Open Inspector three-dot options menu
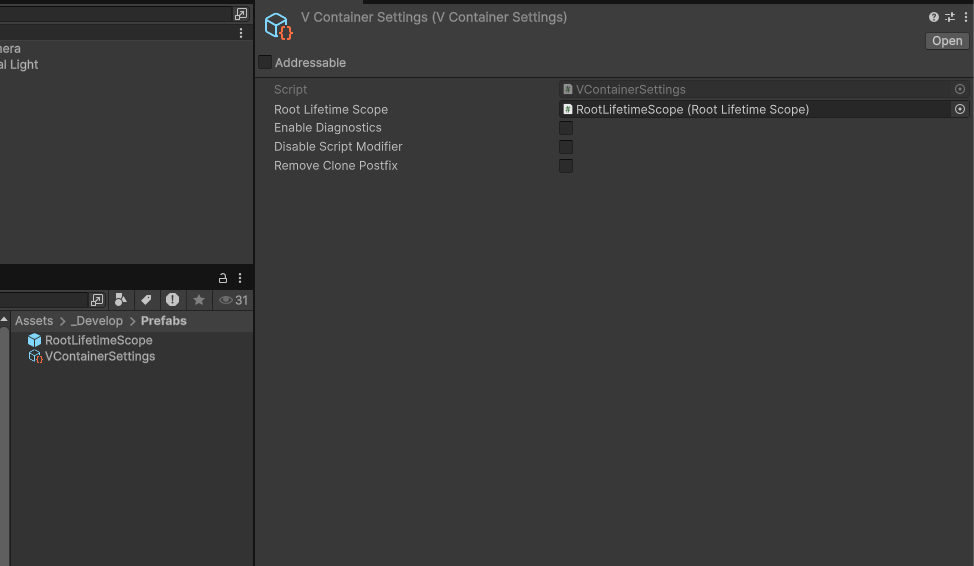The image size is (974, 566). (966, 17)
